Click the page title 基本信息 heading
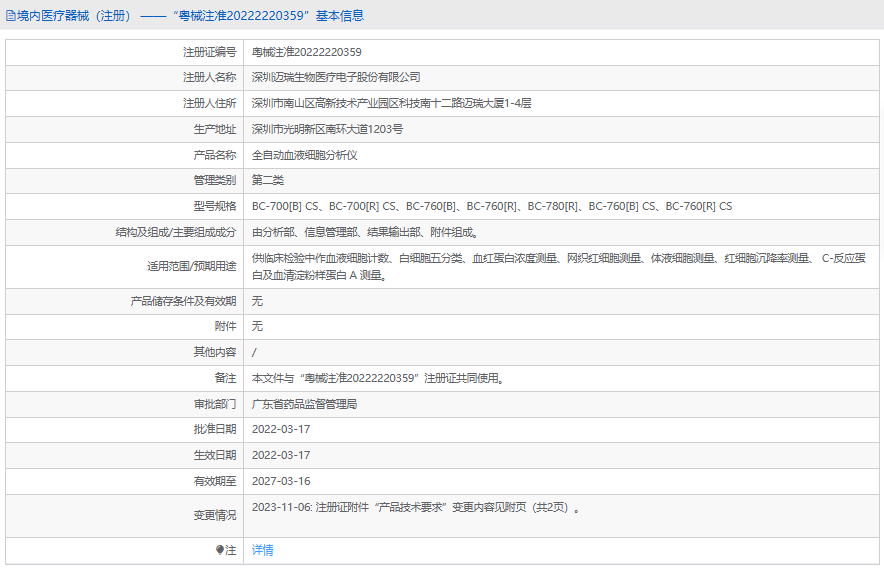This screenshot has height=571, width=884. 340,16
